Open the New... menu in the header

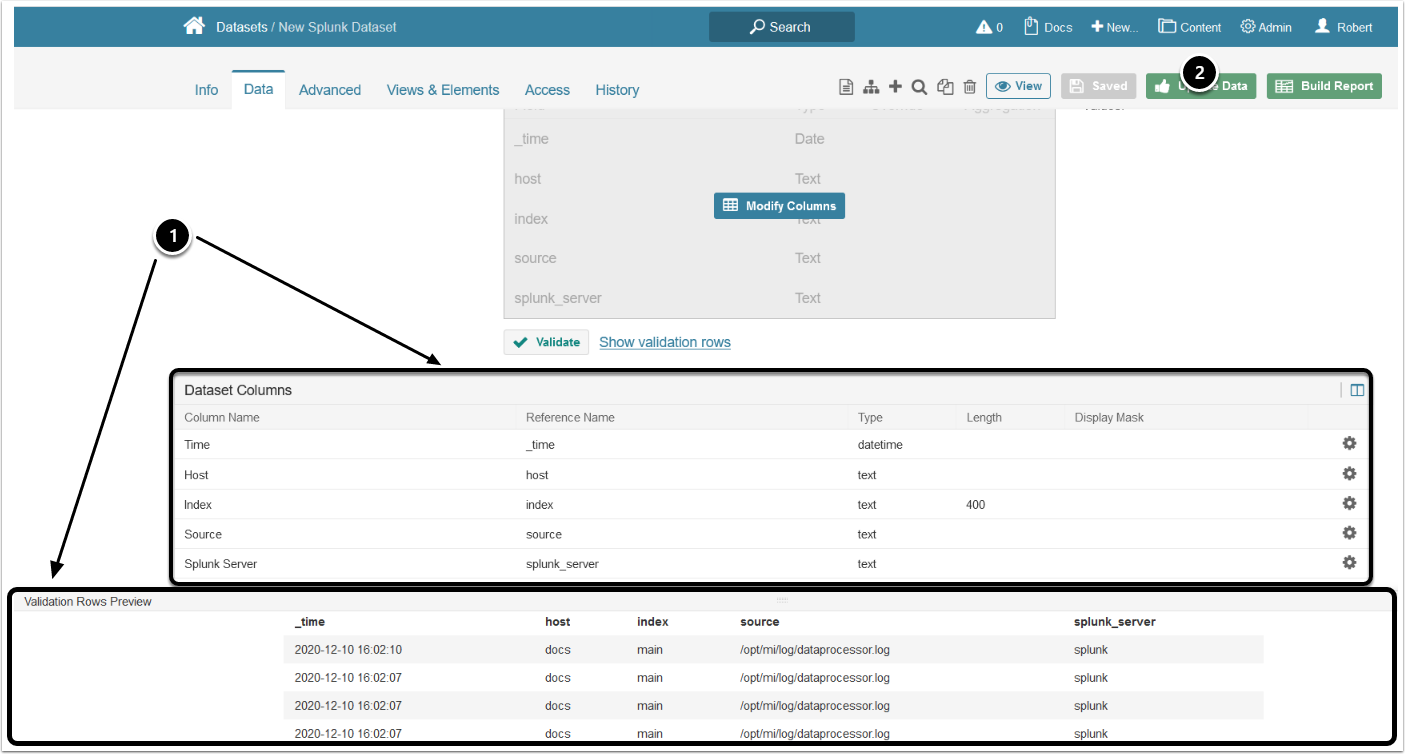1114,27
